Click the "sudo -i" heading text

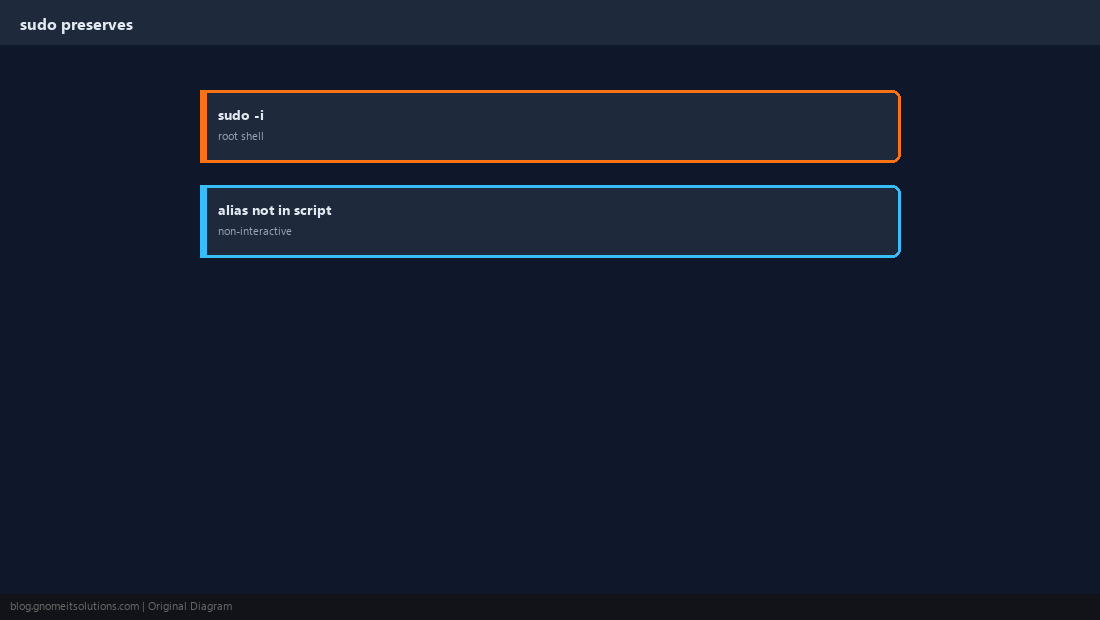point(241,115)
